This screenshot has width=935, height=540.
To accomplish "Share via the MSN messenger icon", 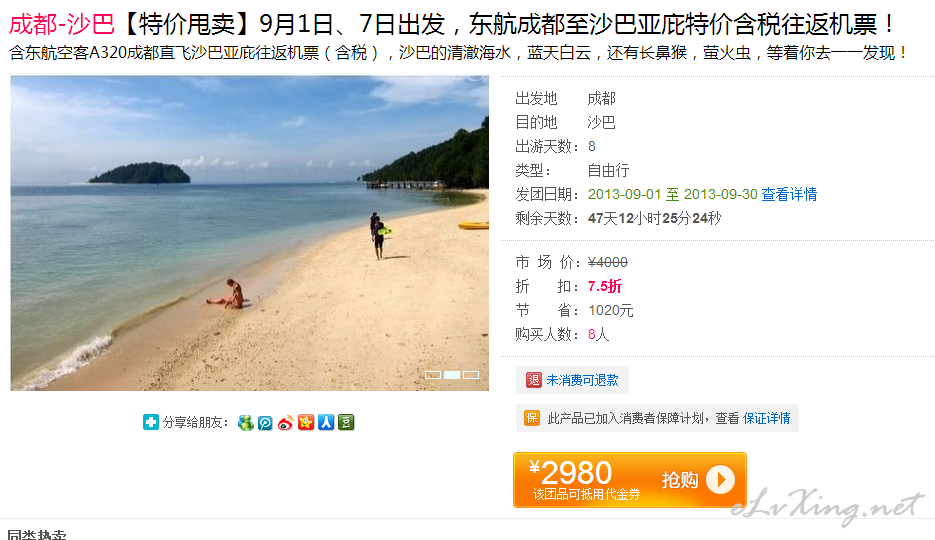I will coord(246,423).
